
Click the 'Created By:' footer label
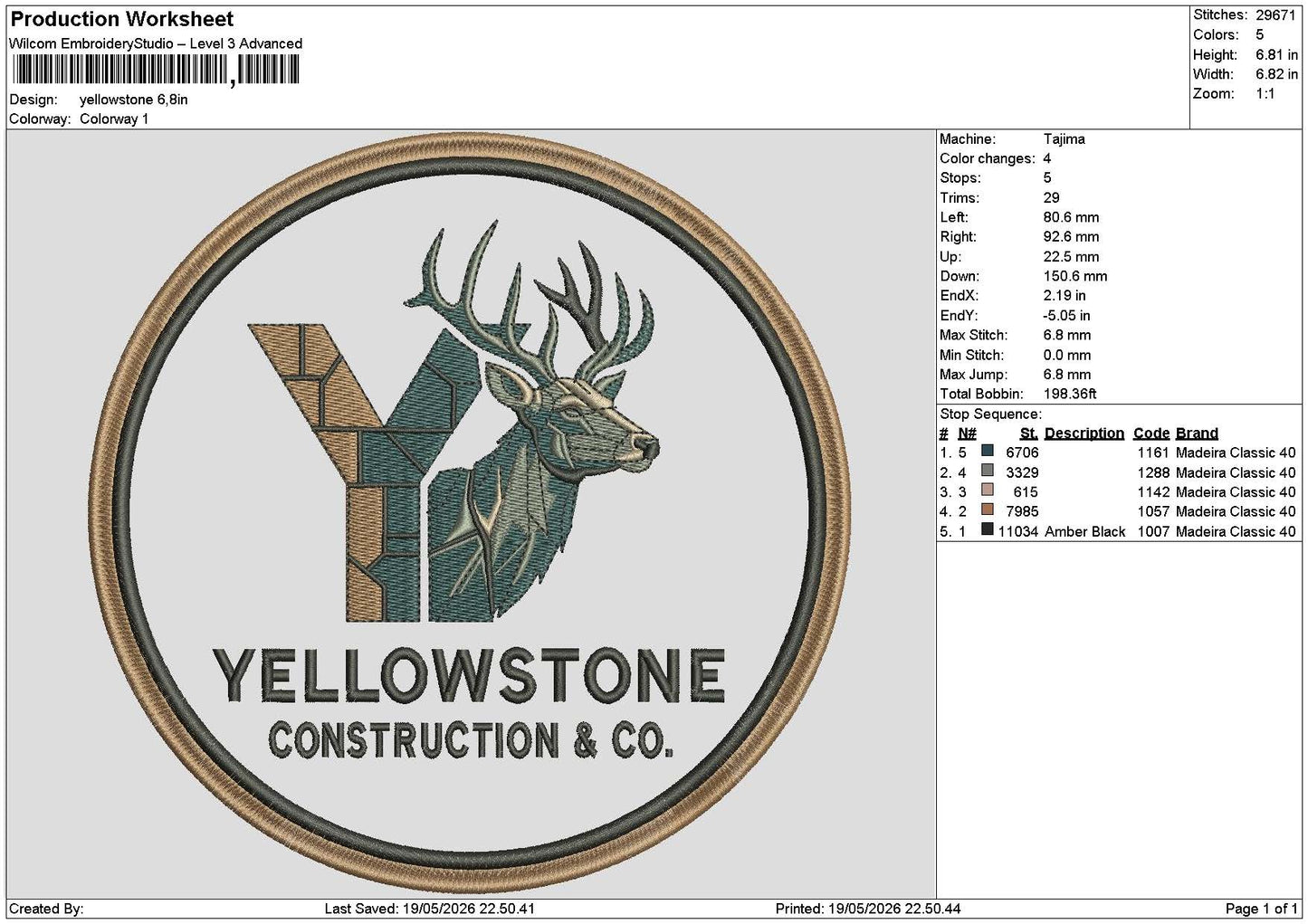(x=46, y=909)
